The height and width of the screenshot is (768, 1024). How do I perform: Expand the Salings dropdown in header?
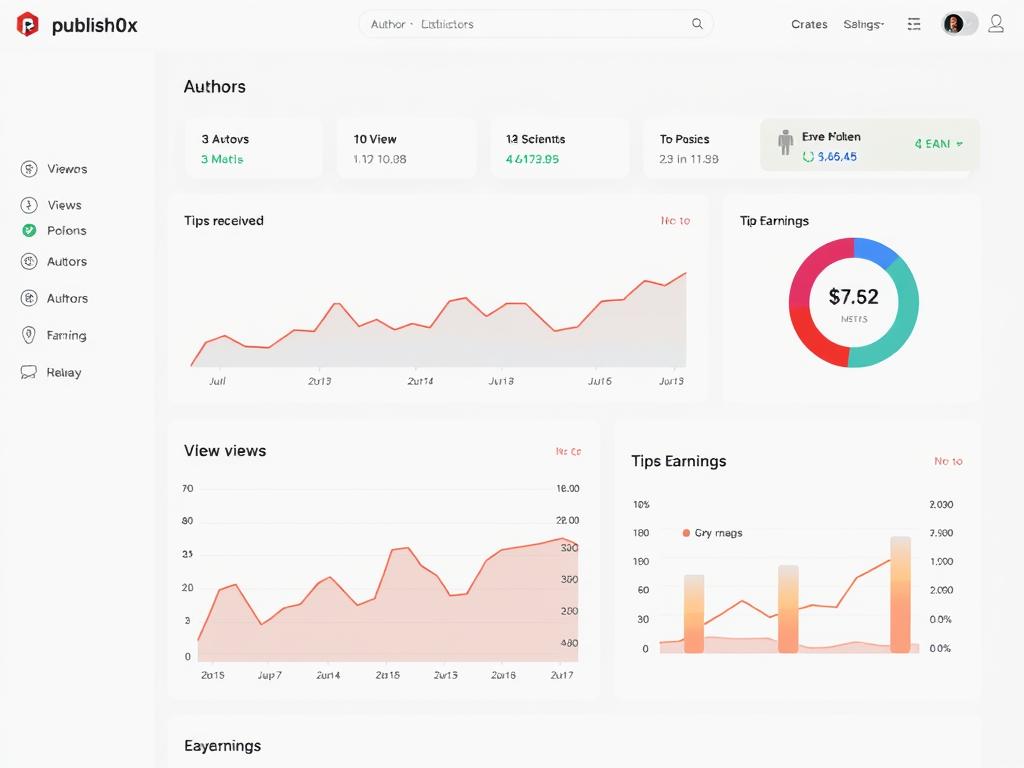(863, 24)
